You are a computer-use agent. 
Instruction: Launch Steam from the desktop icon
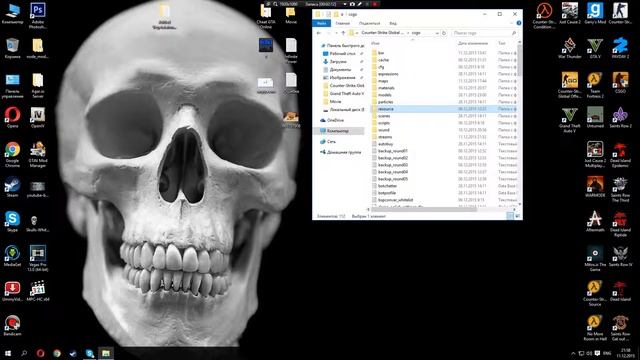12,187
